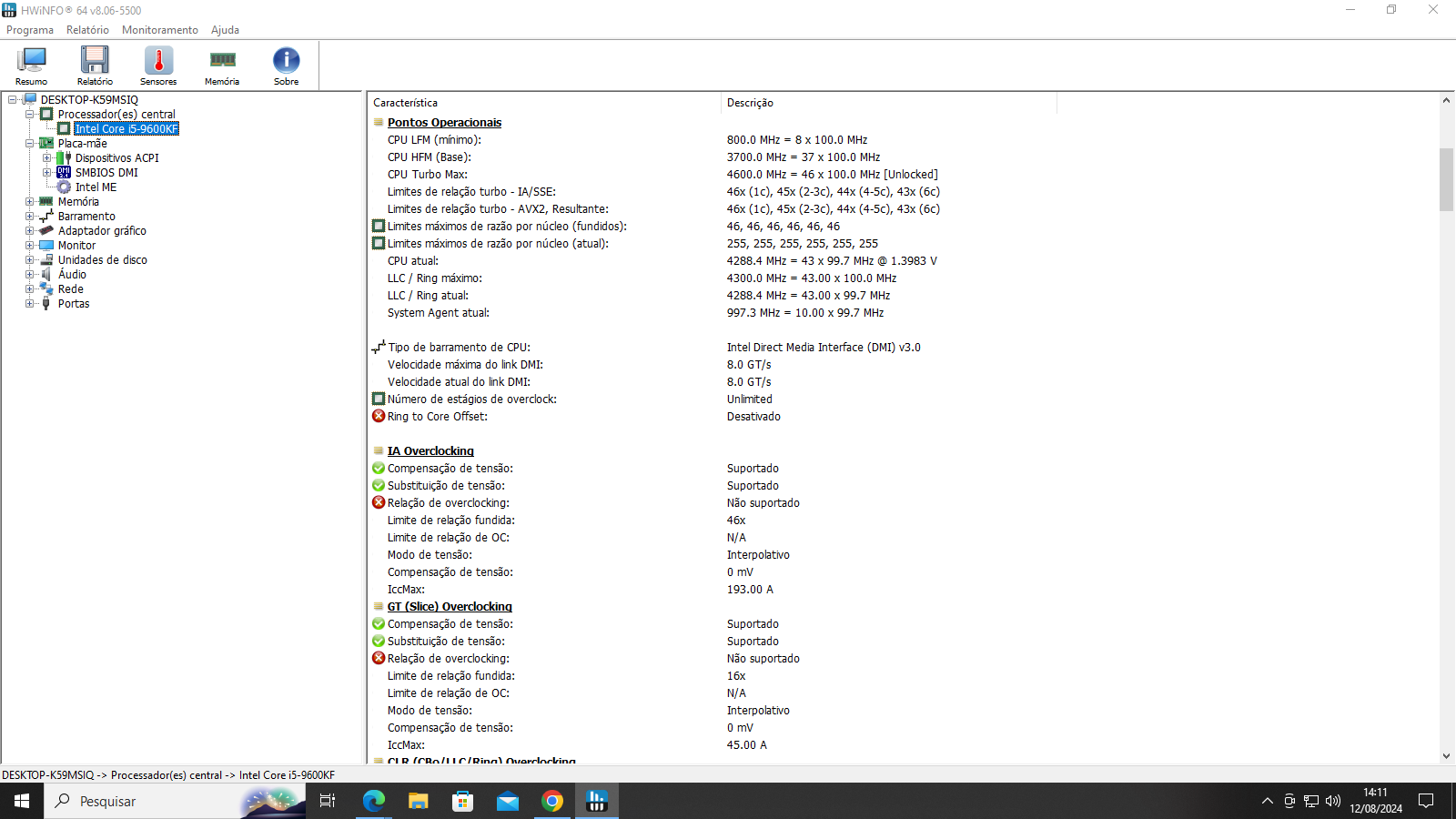Collapse the DESKTOP-K59MSIQ root node
1456x819 pixels.
(x=13, y=100)
